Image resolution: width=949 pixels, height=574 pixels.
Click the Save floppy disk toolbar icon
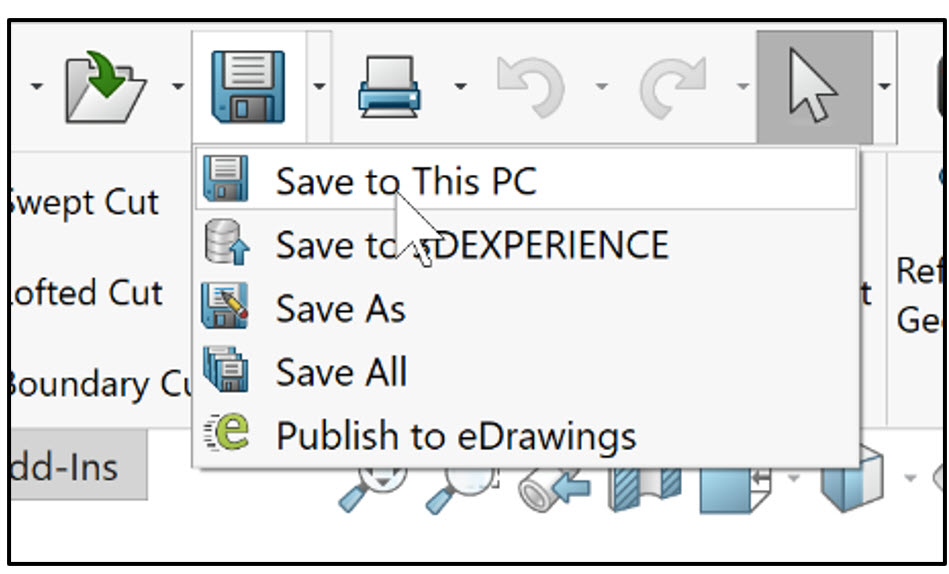click(x=248, y=87)
